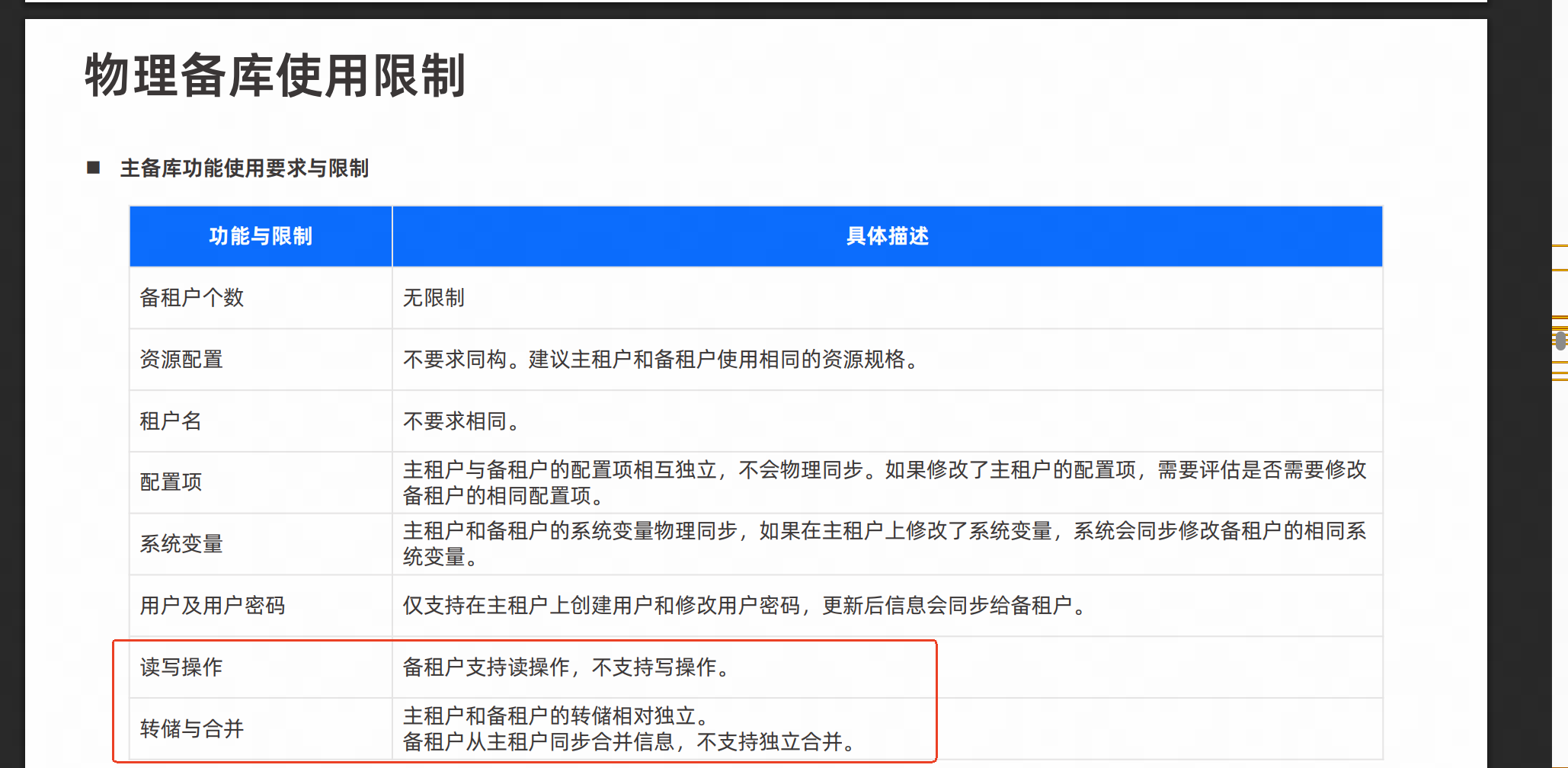Click the text starting with 不要求同构
1568x768 pixels.
point(661,360)
